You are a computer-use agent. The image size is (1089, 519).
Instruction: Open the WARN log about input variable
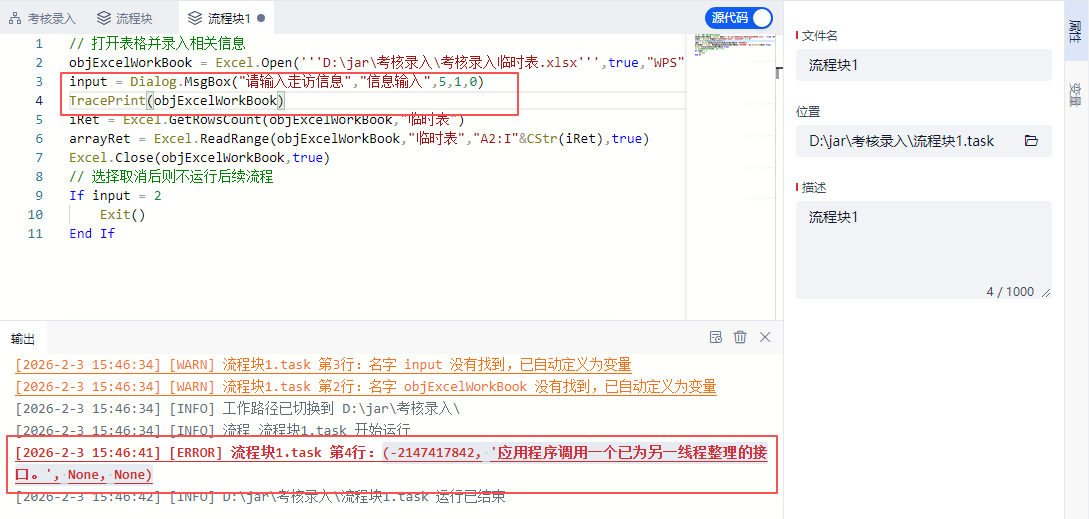(323, 364)
